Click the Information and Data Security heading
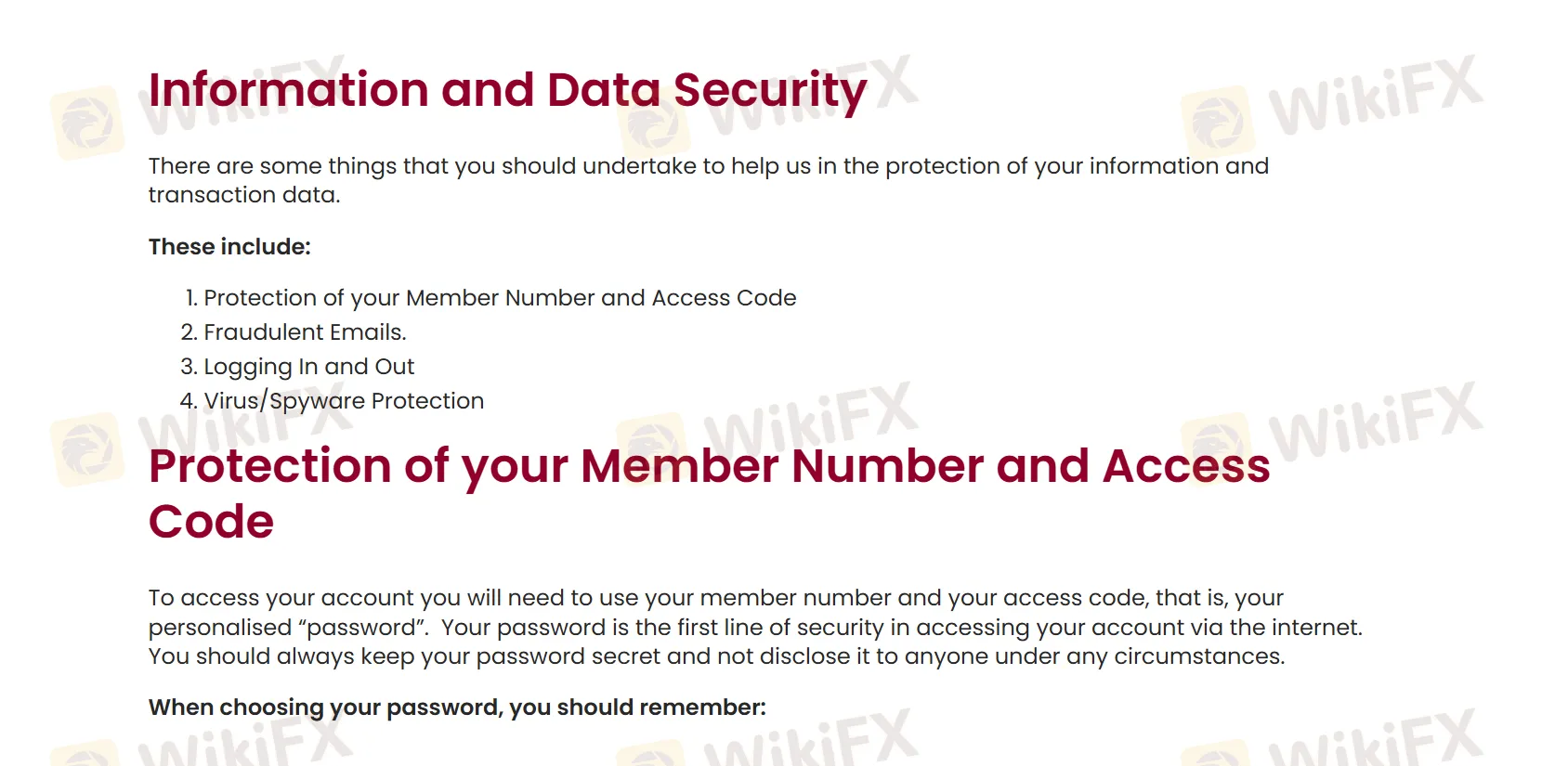 (507, 91)
